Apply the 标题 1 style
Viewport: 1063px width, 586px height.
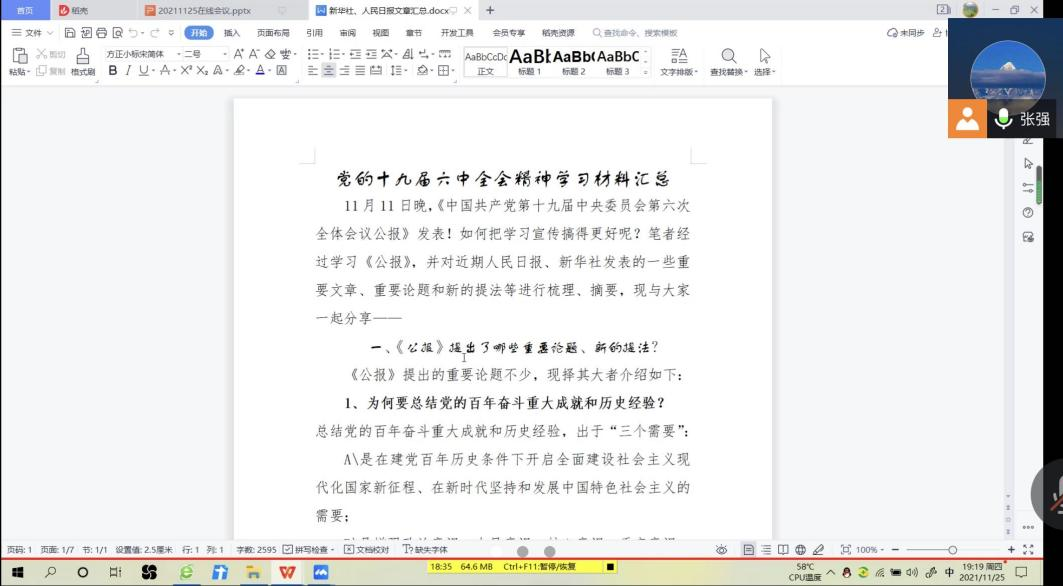tap(527, 62)
